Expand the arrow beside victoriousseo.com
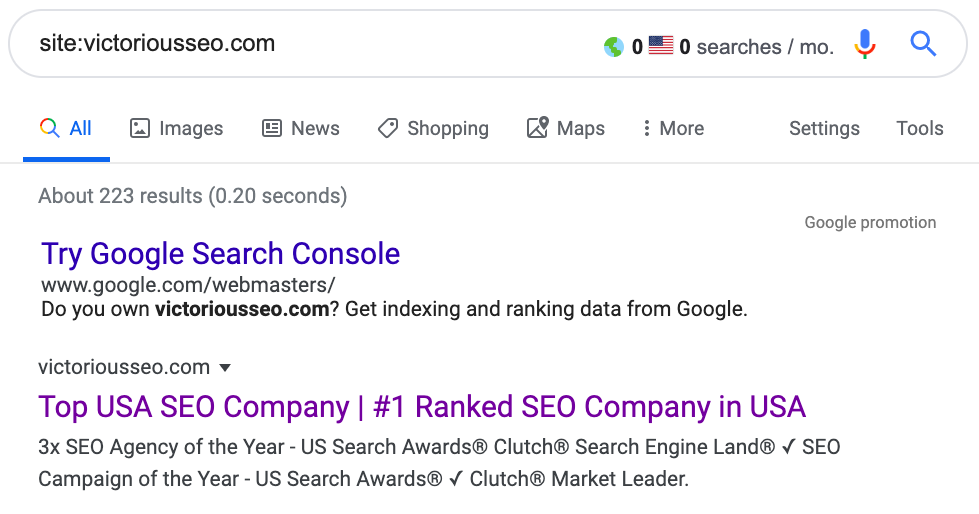Image resolution: width=979 pixels, height=514 pixels. click(x=225, y=368)
